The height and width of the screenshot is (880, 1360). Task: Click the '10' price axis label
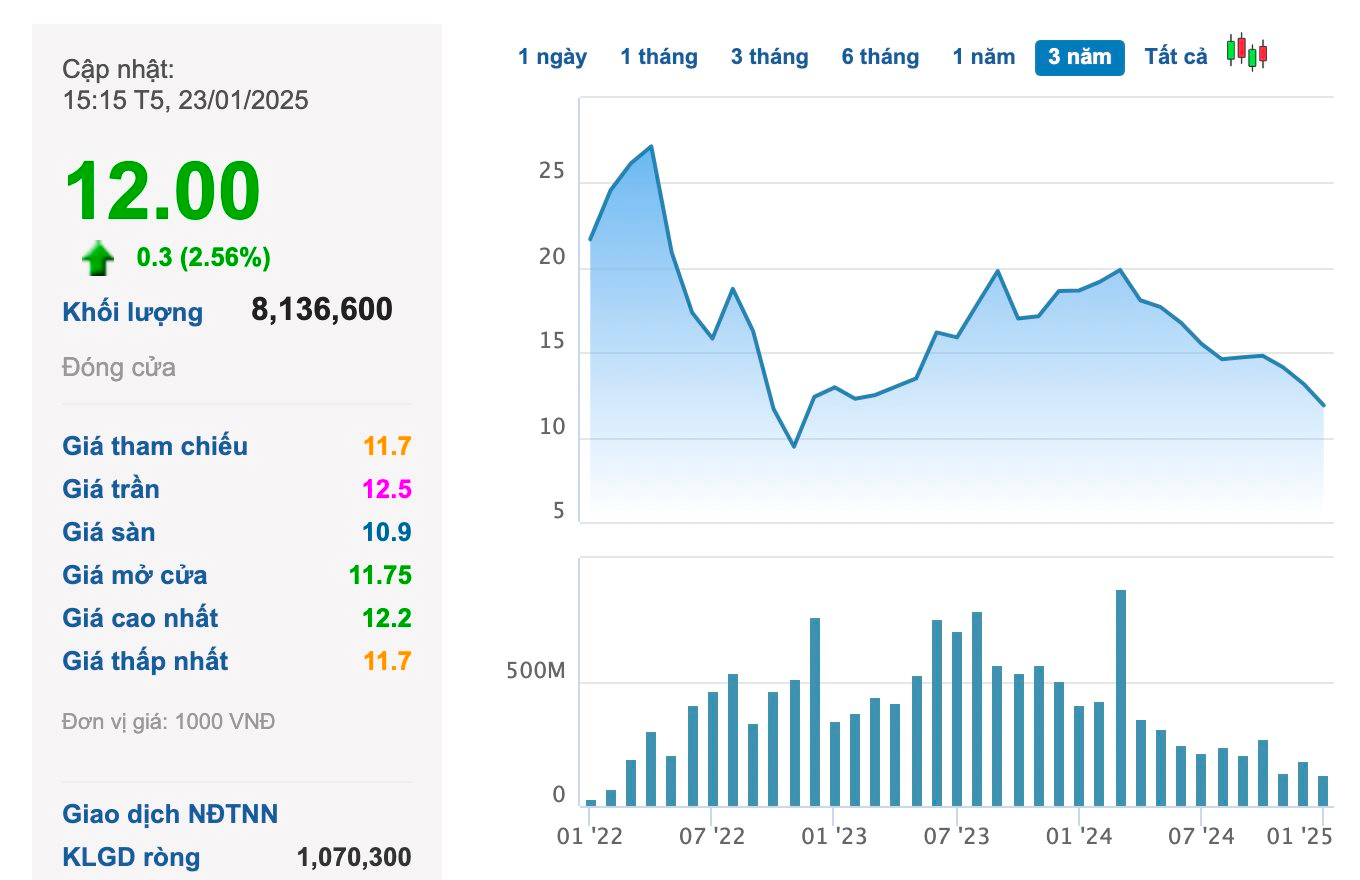click(x=552, y=427)
